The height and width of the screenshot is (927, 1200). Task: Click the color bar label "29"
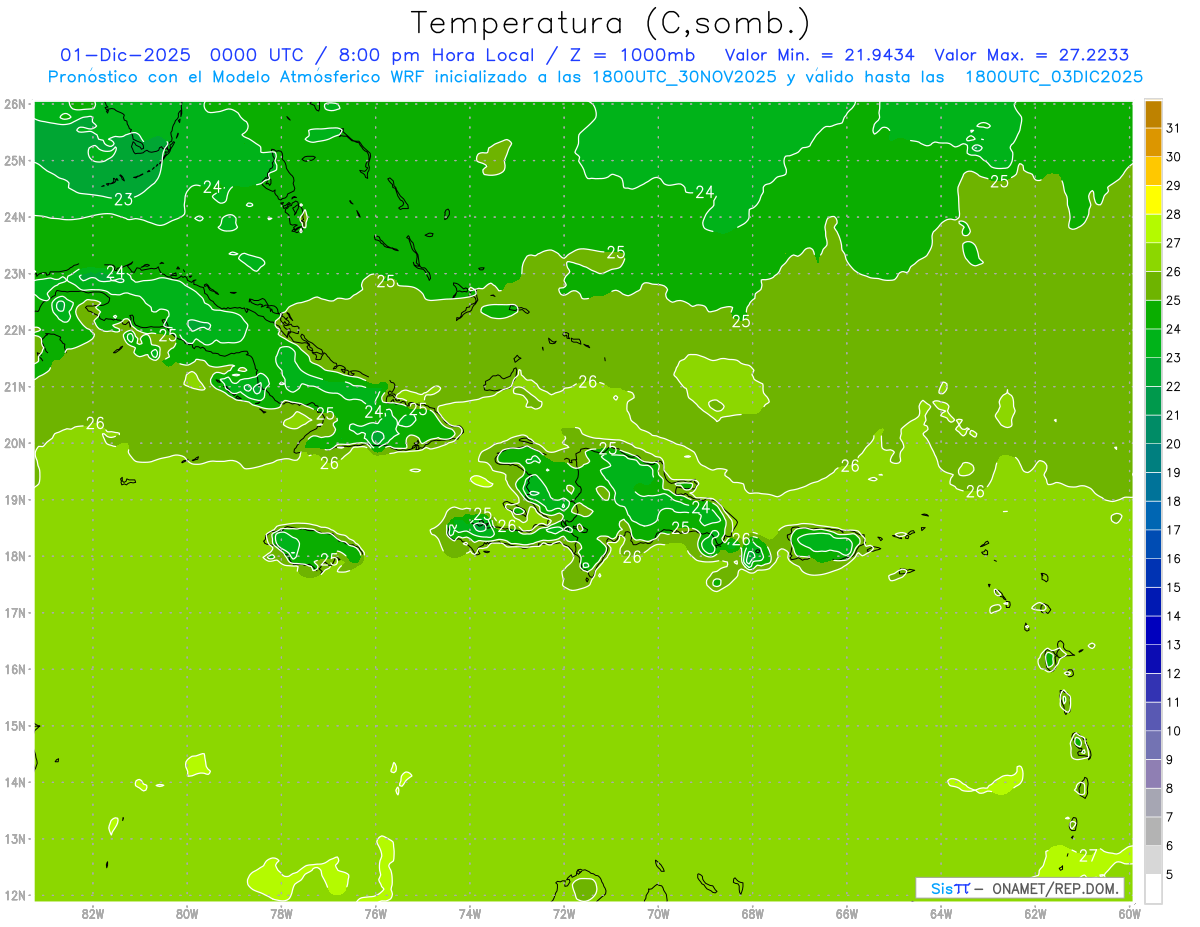pos(1173,185)
